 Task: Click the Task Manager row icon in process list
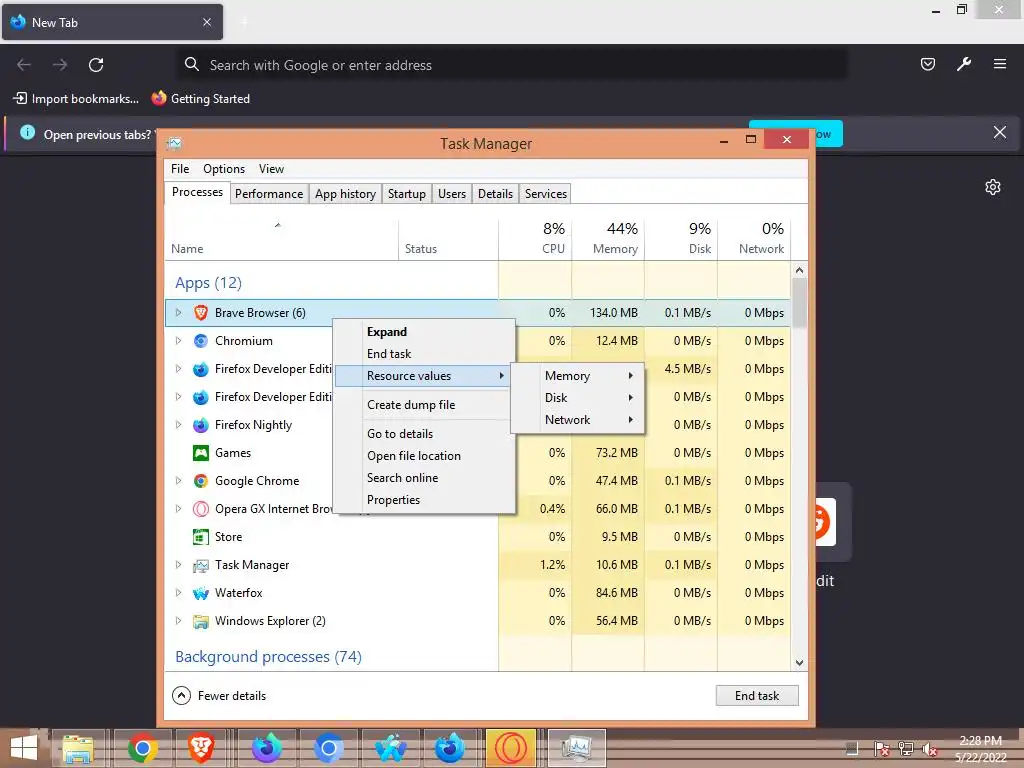click(200, 565)
